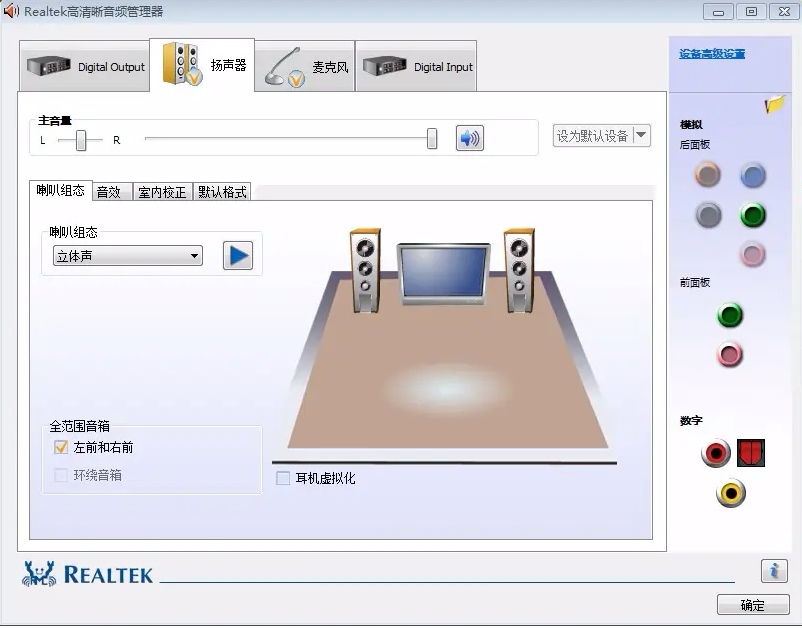Play the speaker test sound
Viewport: 802px width, 628px height.
(x=238, y=255)
